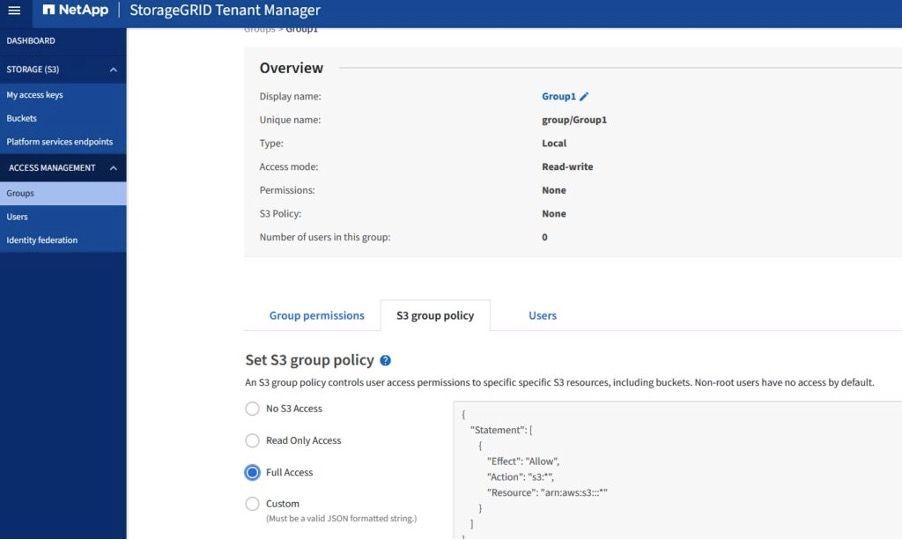Collapse the Access Management sidebar section
Screen dimensions: 902x540
point(113,168)
